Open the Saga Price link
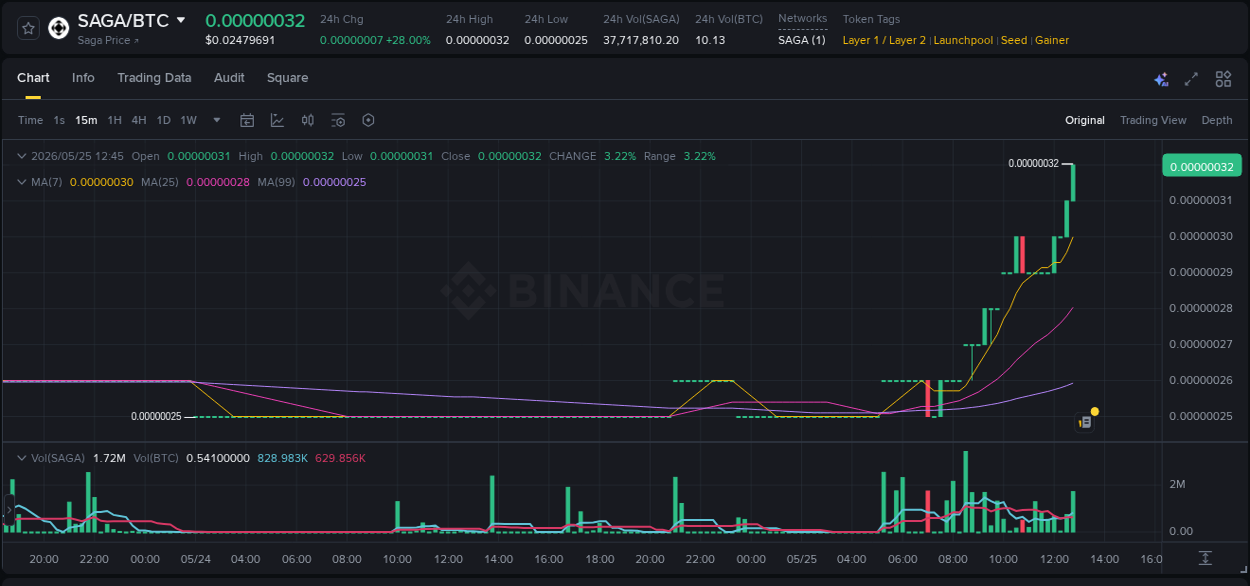Image resolution: width=1250 pixels, height=586 pixels. (108, 41)
